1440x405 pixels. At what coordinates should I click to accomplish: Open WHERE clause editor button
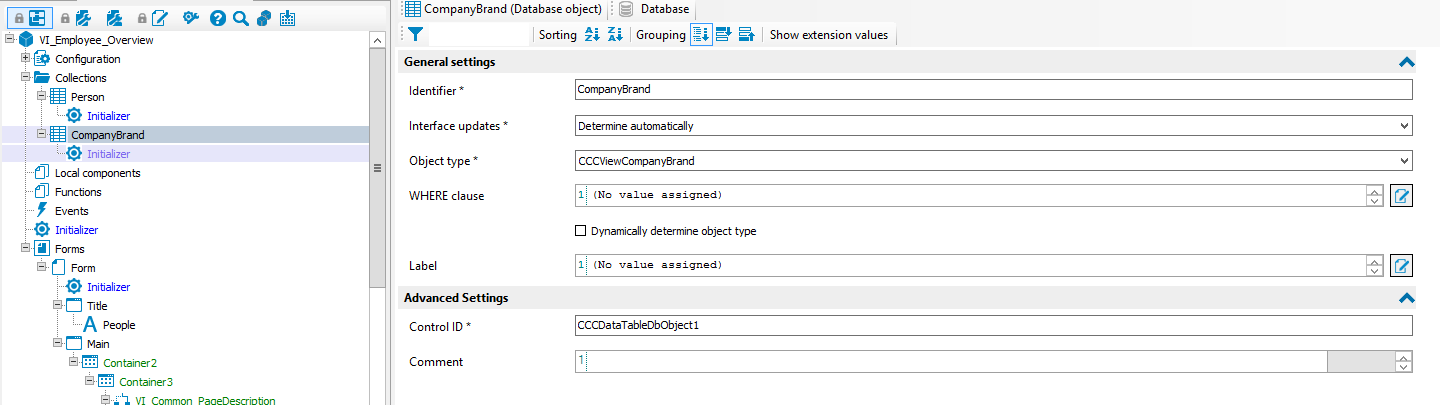tap(1402, 195)
